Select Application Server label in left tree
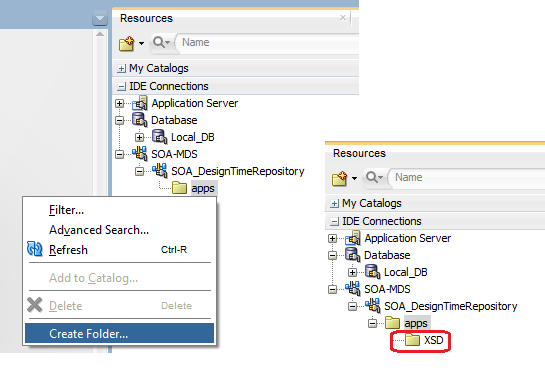Screen dimensions: 545x387 point(195,103)
